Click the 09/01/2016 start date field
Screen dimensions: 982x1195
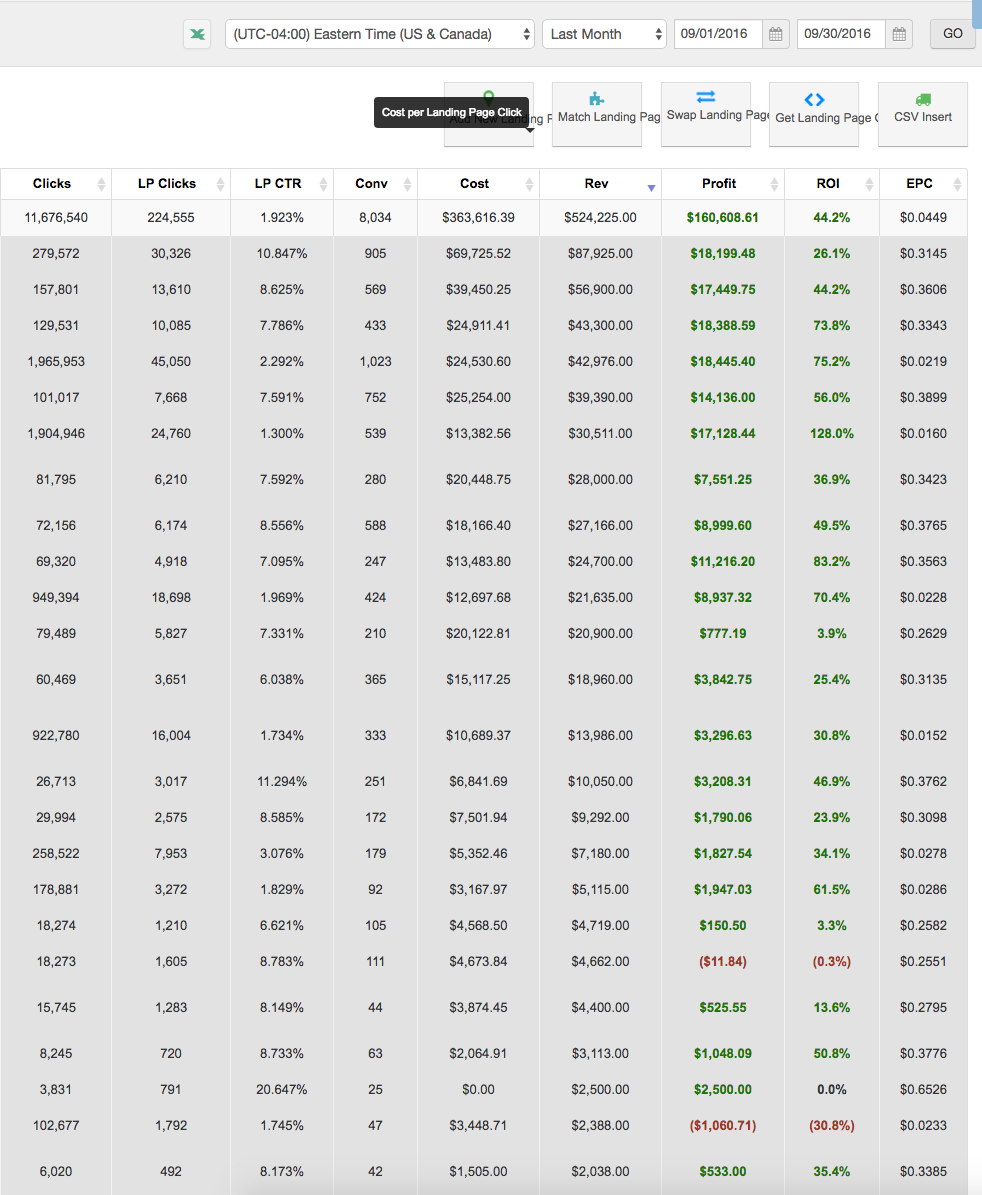click(718, 34)
